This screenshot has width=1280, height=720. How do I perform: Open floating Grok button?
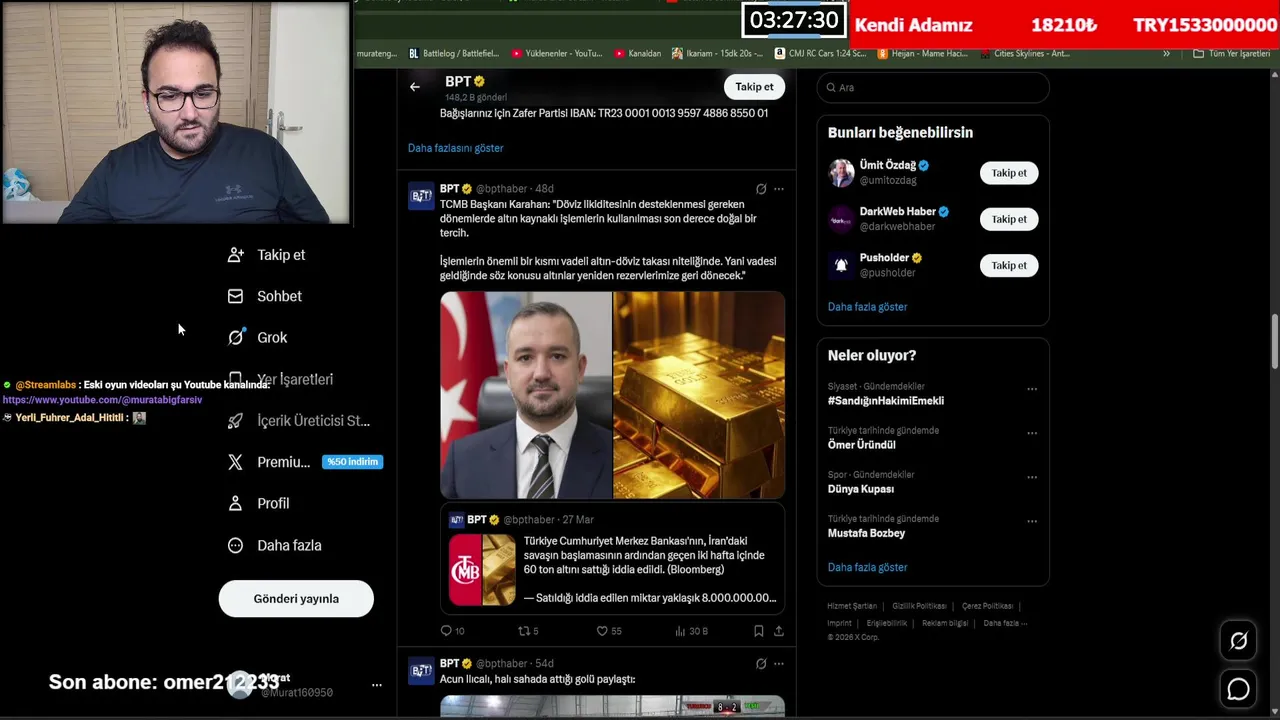pyautogui.click(x=1238, y=641)
